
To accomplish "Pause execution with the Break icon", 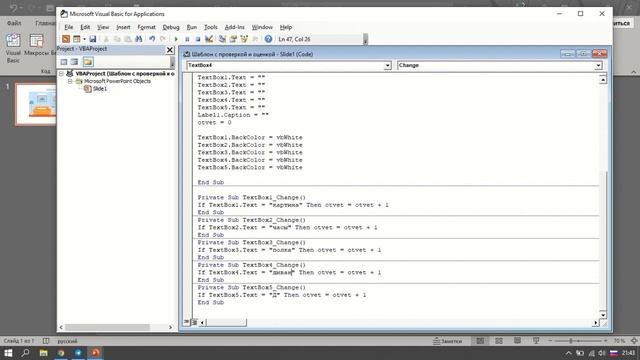I will coord(187,39).
